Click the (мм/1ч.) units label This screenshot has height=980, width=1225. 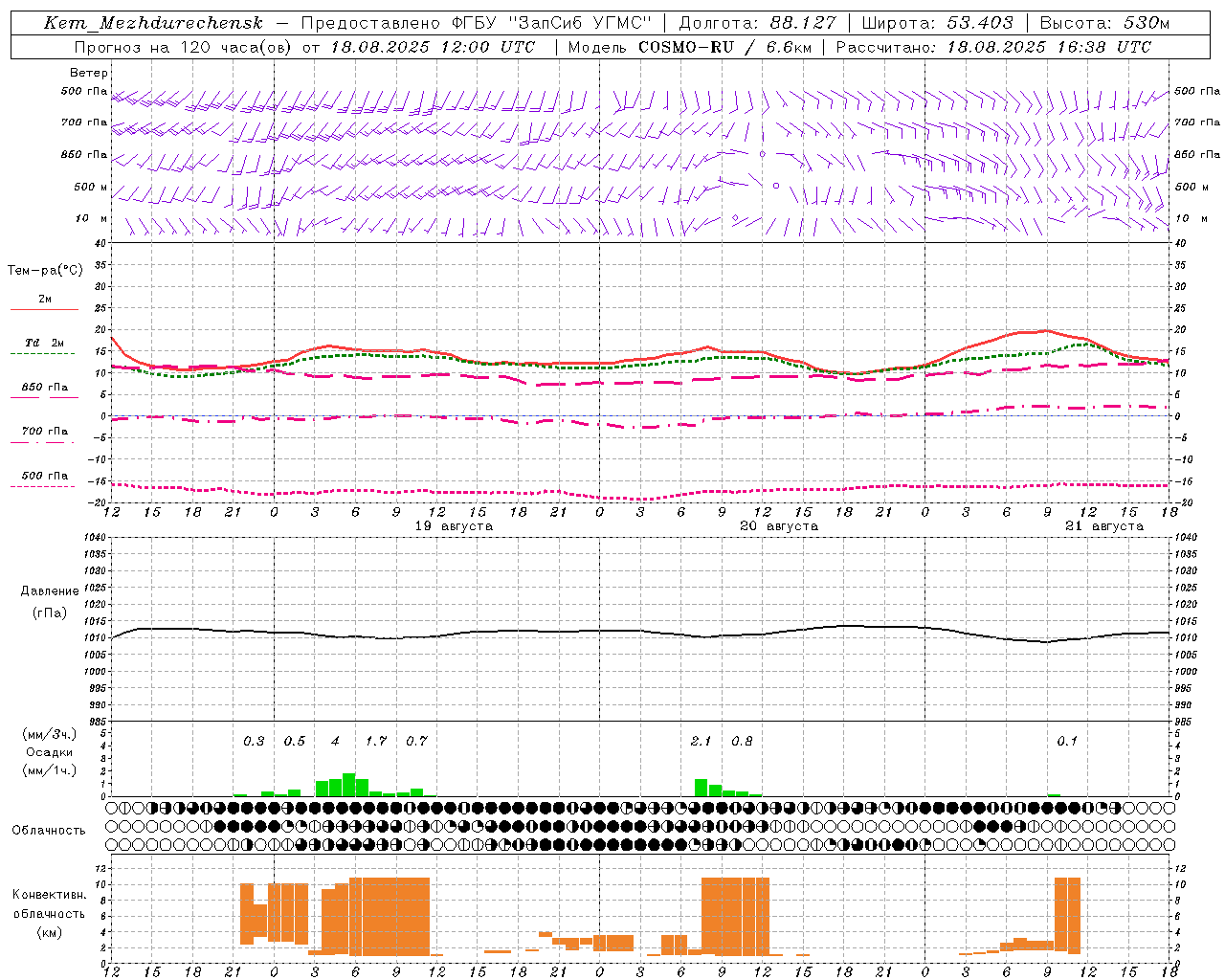[x=49, y=770]
